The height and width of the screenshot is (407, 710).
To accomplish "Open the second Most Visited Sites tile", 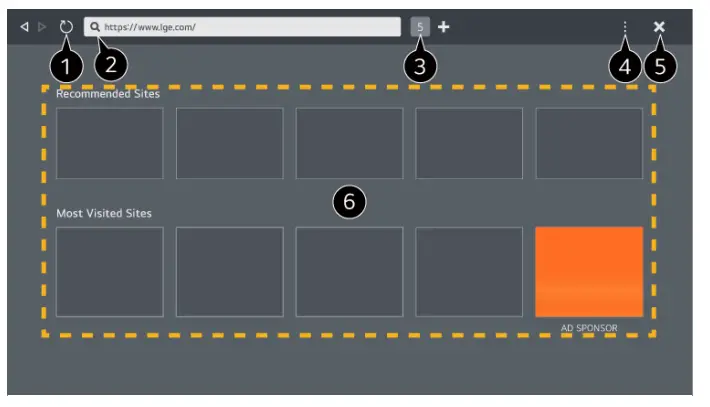I will click(230, 272).
